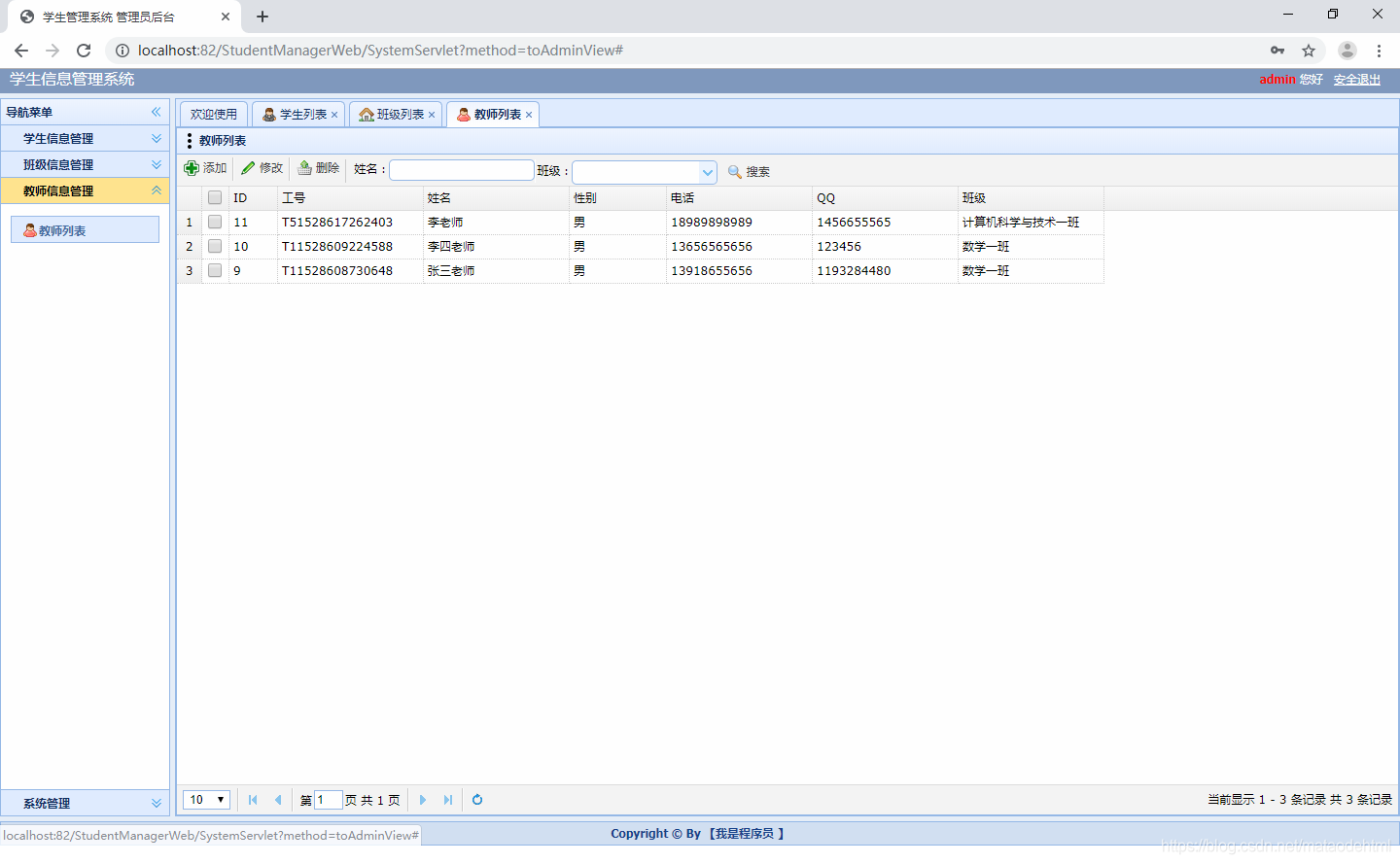Screen dimensions: 1400x864
Task: Open page size selector showing 10
Action: pos(206,800)
